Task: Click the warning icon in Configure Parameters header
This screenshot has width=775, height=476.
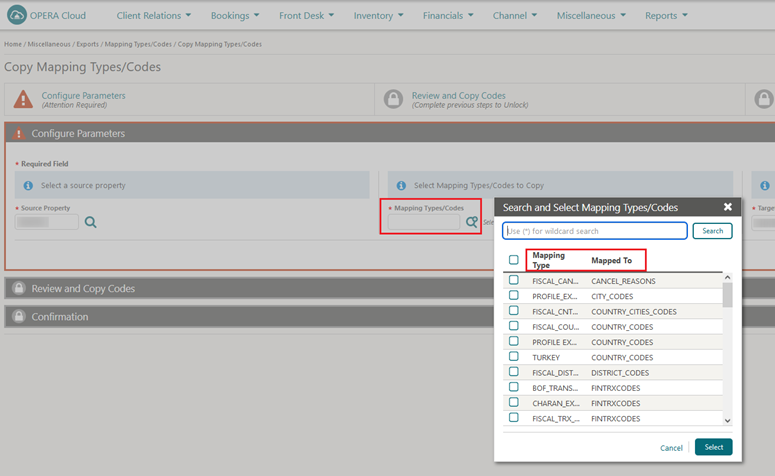Action: click(19, 133)
